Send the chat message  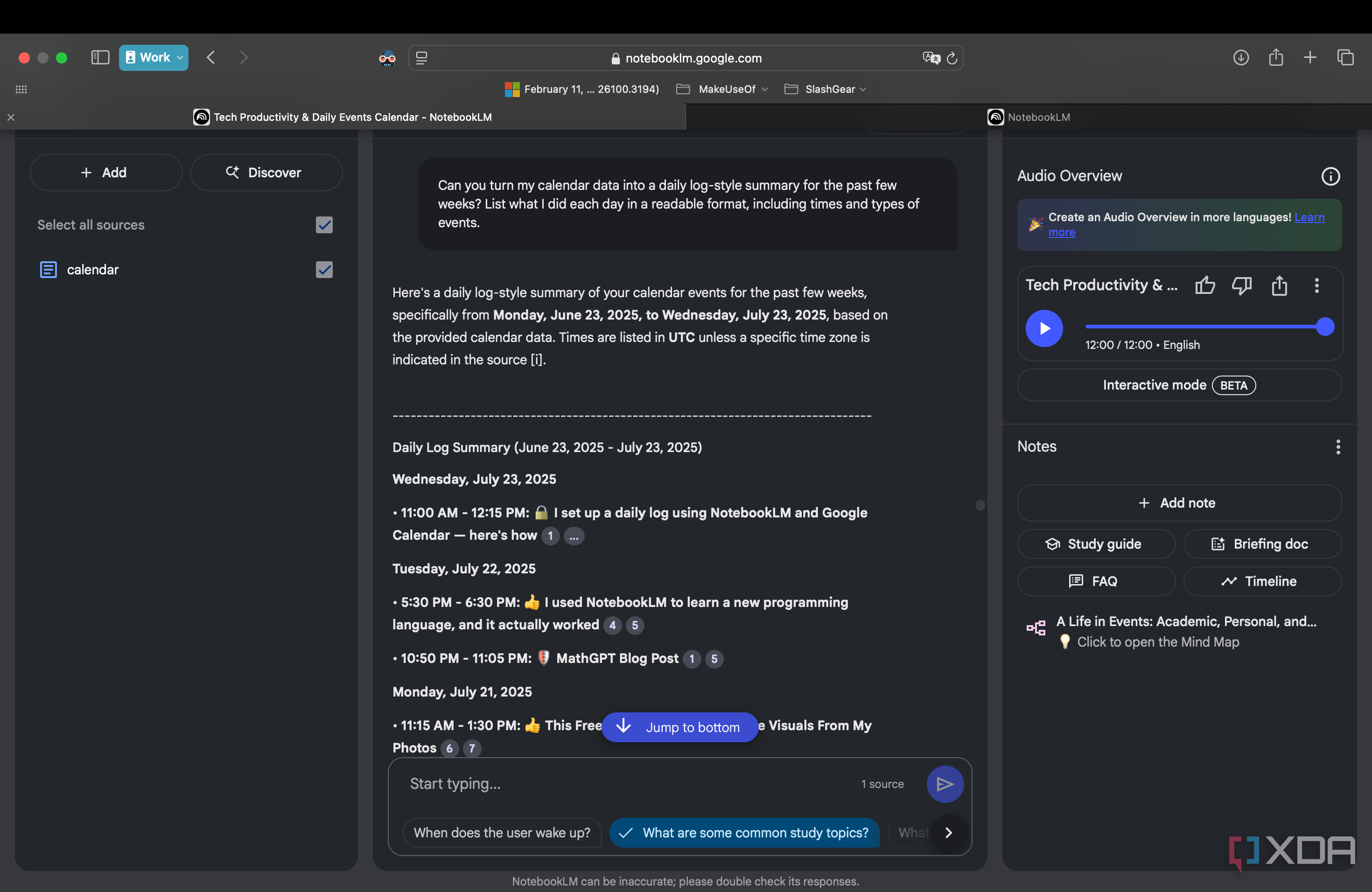pyautogui.click(x=945, y=784)
